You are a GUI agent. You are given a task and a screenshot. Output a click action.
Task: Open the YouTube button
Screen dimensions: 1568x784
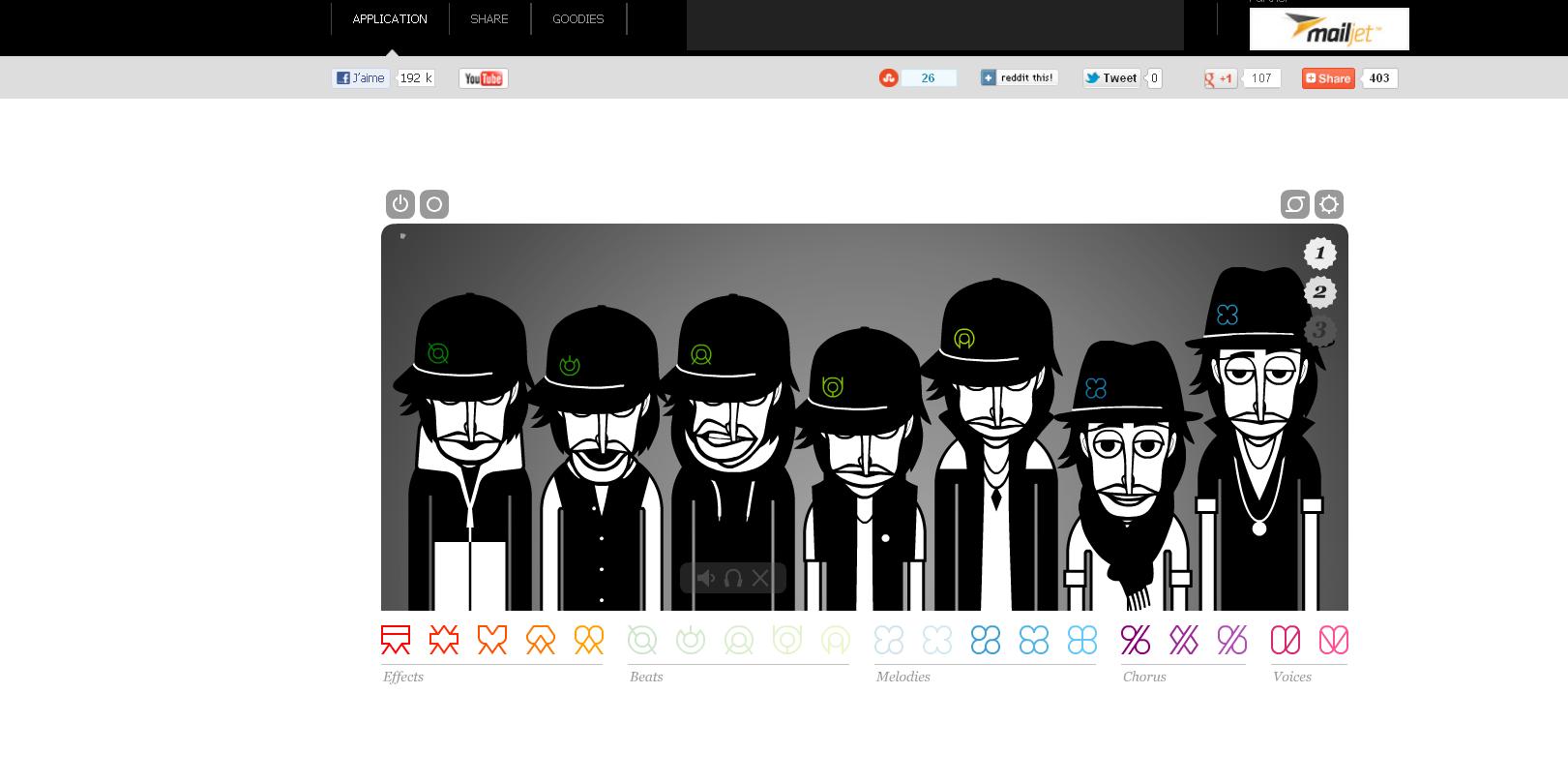coord(484,78)
